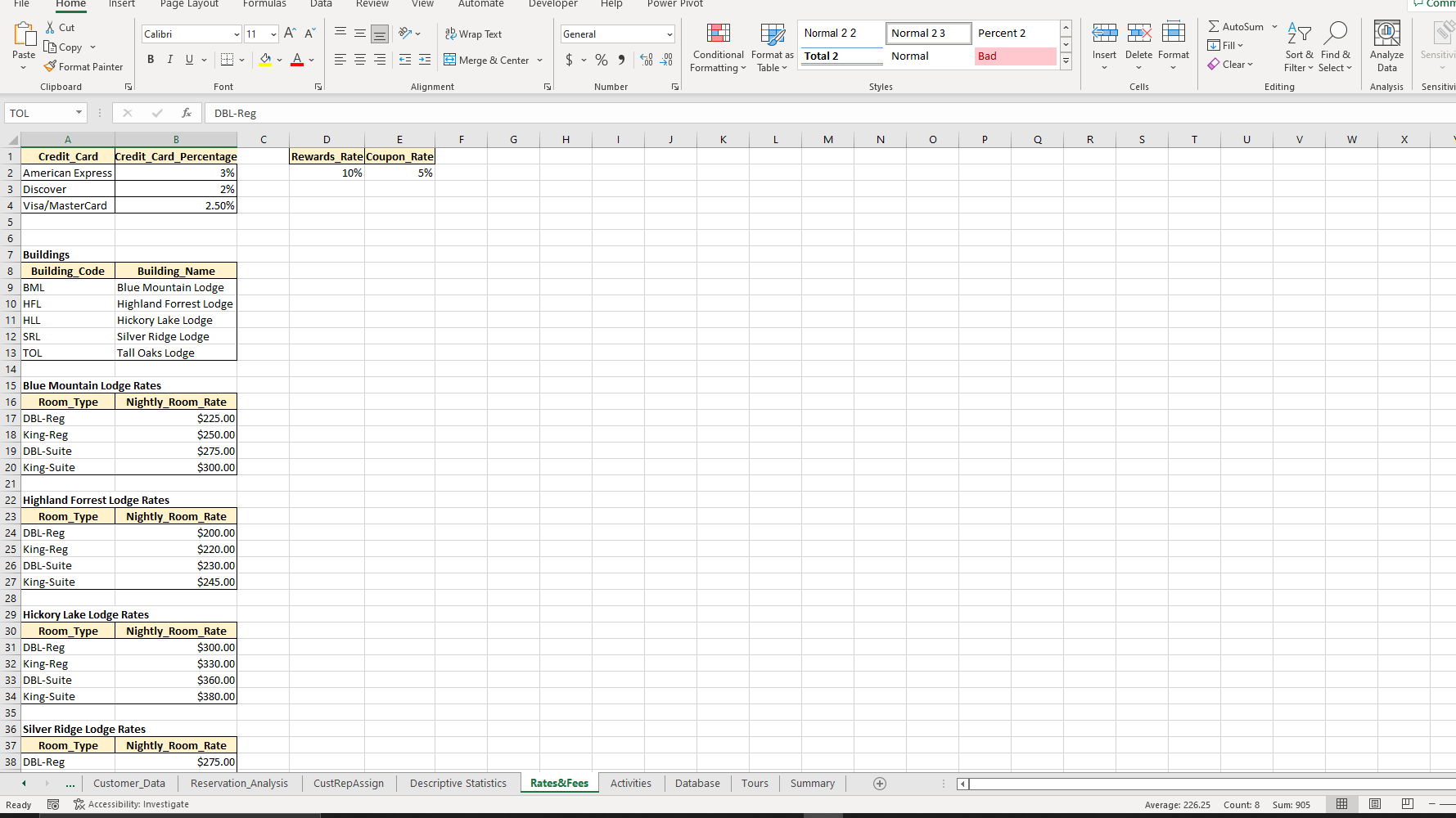Increase font size with the large A
The width and height of the screenshot is (1456, 818).
[x=290, y=34]
